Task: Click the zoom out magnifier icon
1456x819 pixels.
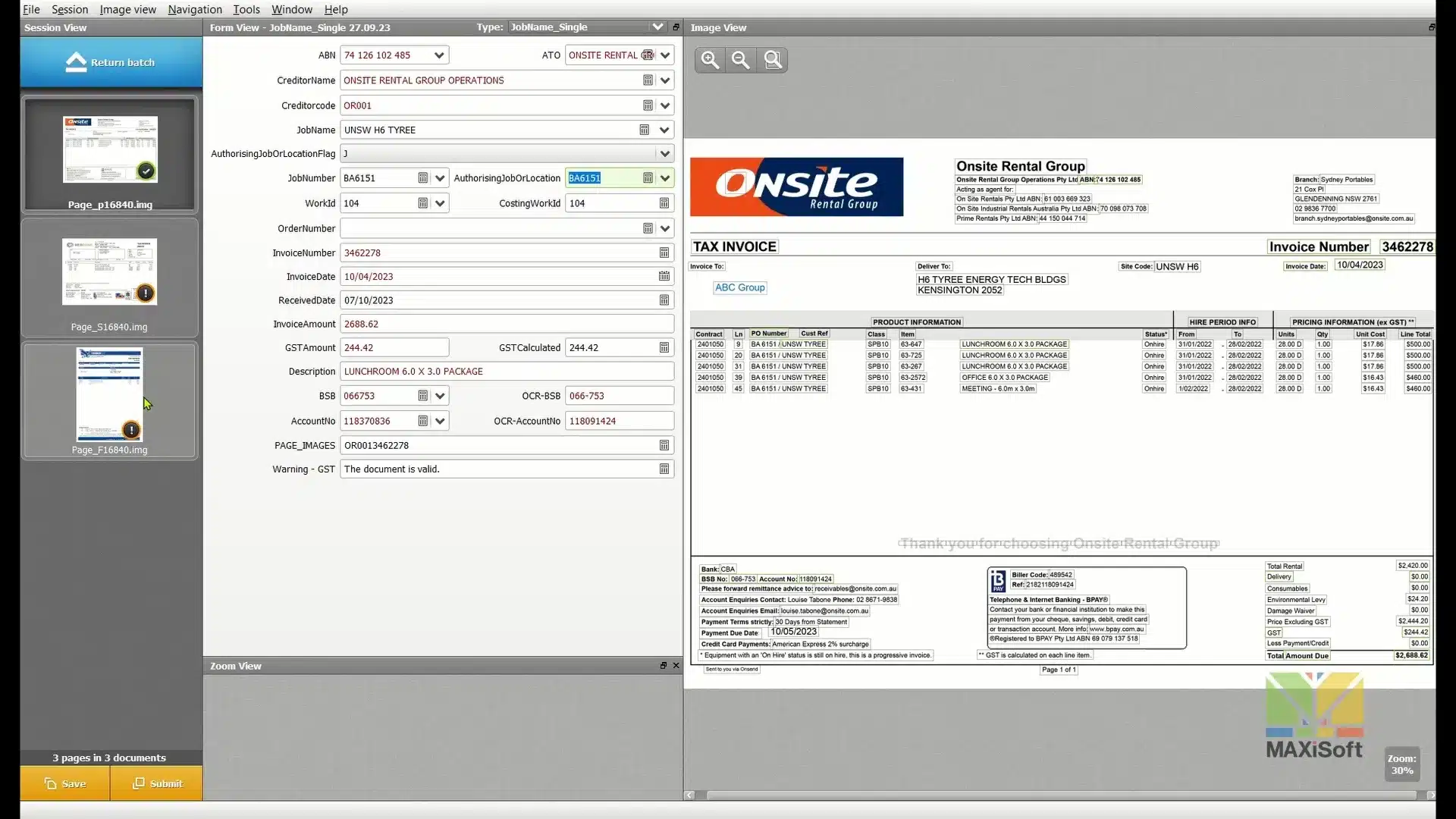Action: (741, 60)
